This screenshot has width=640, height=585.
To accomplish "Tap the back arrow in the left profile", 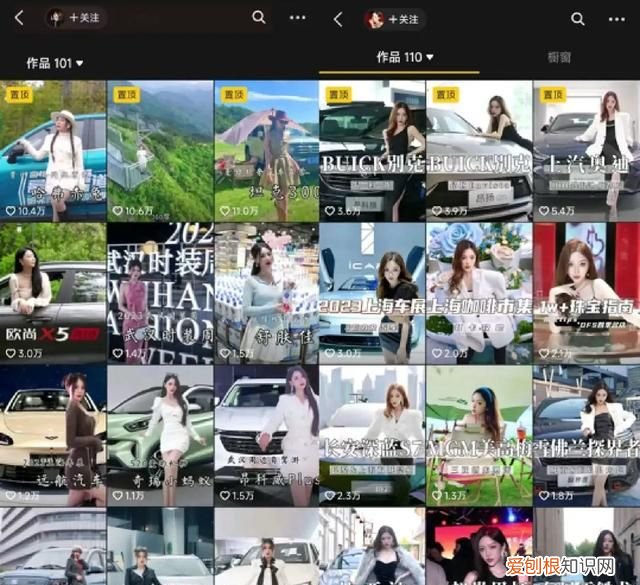I will click(19, 18).
